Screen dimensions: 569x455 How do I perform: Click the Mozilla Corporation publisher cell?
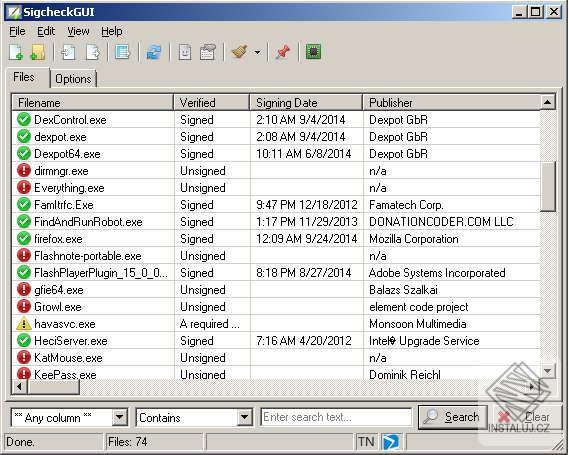pyautogui.click(x=414, y=239)
